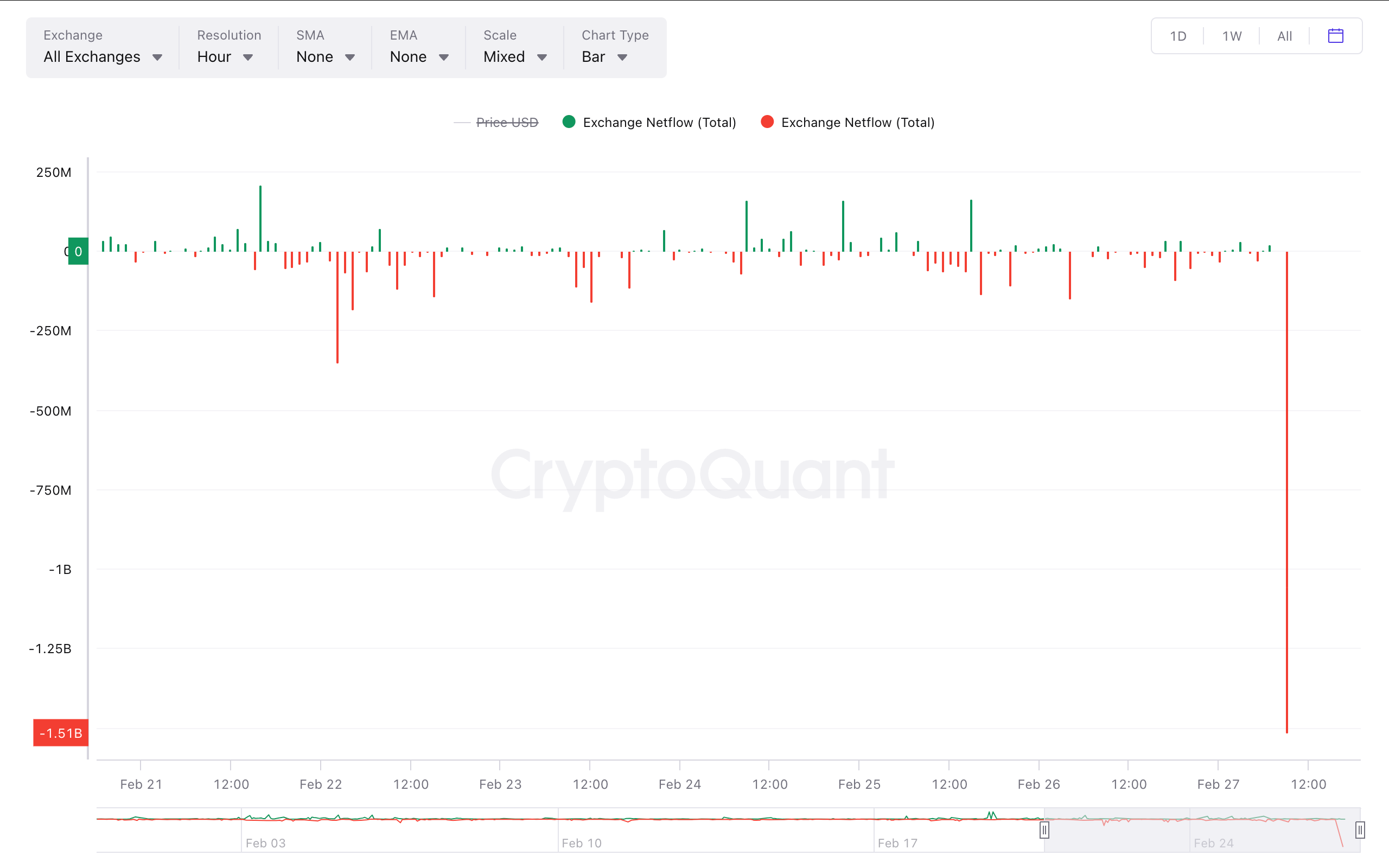Hide the green Exchange Netflow (Total) series
1389x868 pixels.
point(659,122)
